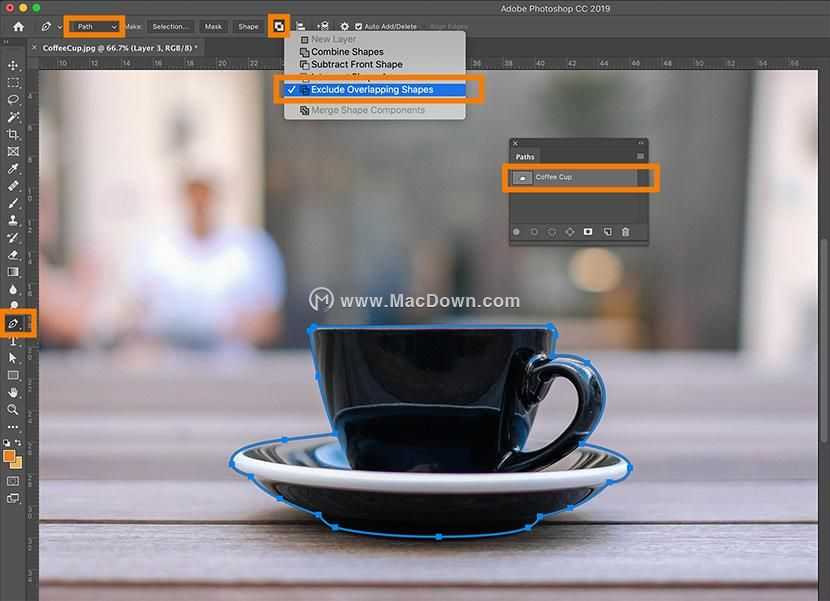Choose Exclude Overlapping Shapes
The image size is (830, 601).
point(375,89)
